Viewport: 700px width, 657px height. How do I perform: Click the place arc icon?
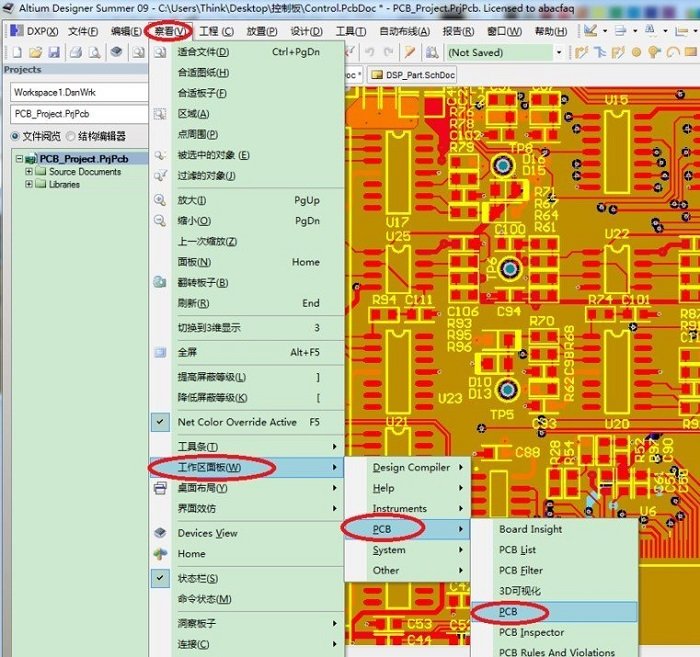[672, 53]
